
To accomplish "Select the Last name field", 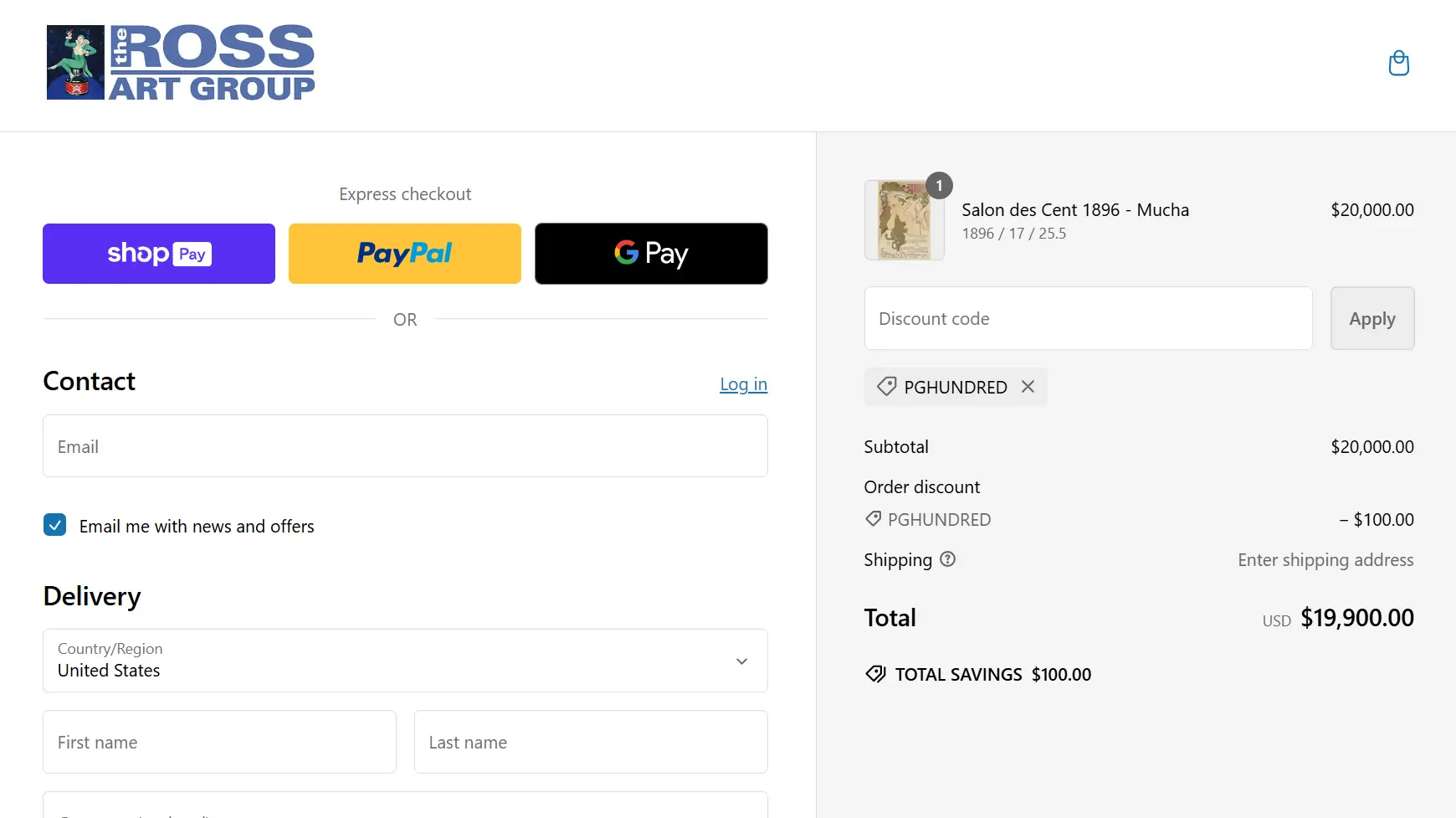I will click(591, 742).
